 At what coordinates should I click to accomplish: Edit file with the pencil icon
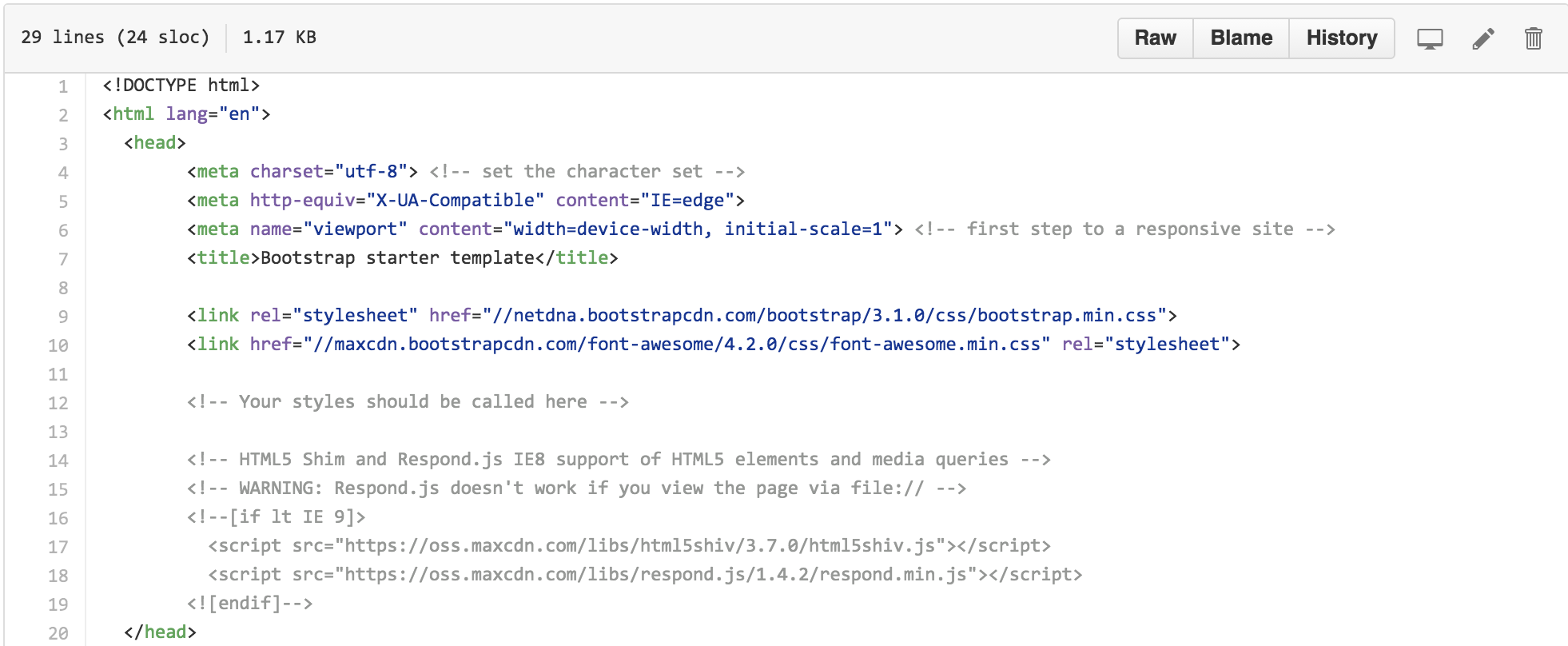pos(1482,38)
